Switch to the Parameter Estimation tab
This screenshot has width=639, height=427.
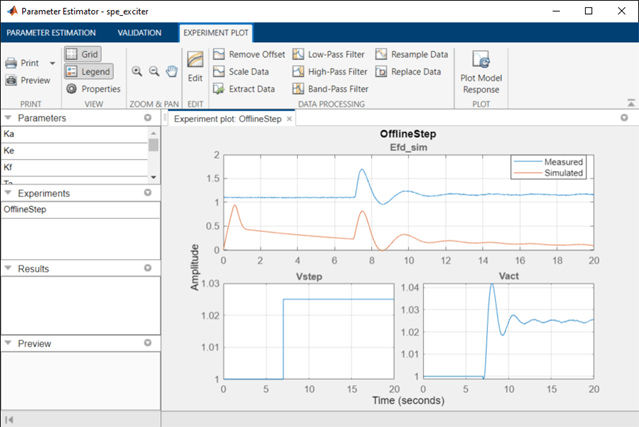tap(51, 33)
